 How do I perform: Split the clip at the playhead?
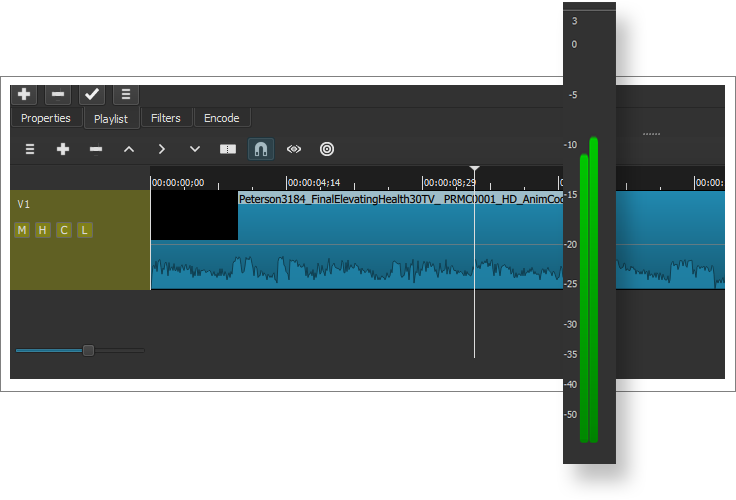point(228,149)
